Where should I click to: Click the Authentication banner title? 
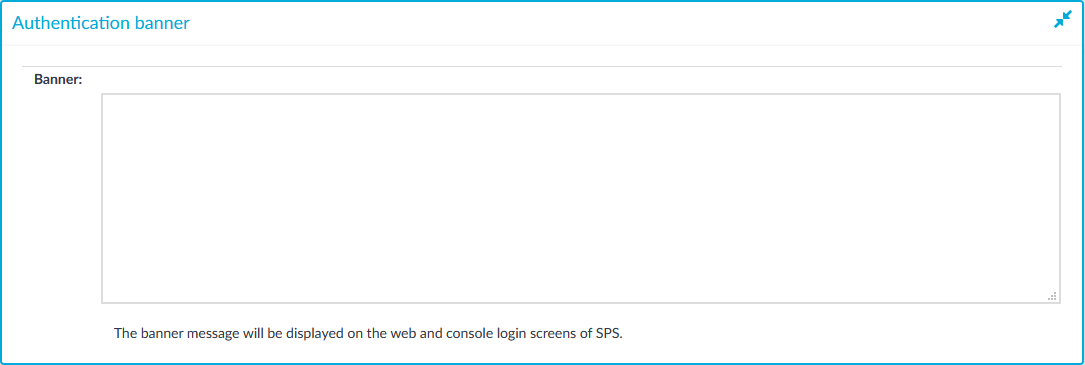tap(101, 23)
